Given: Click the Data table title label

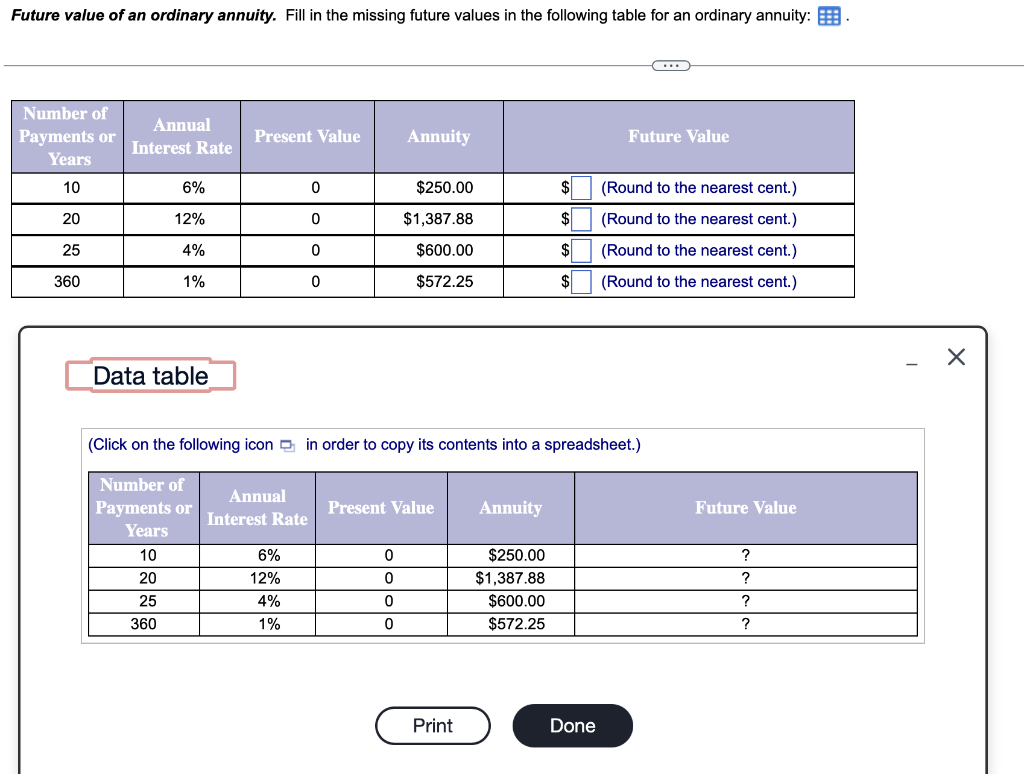Looking at the screenshot, I should 150,376.
